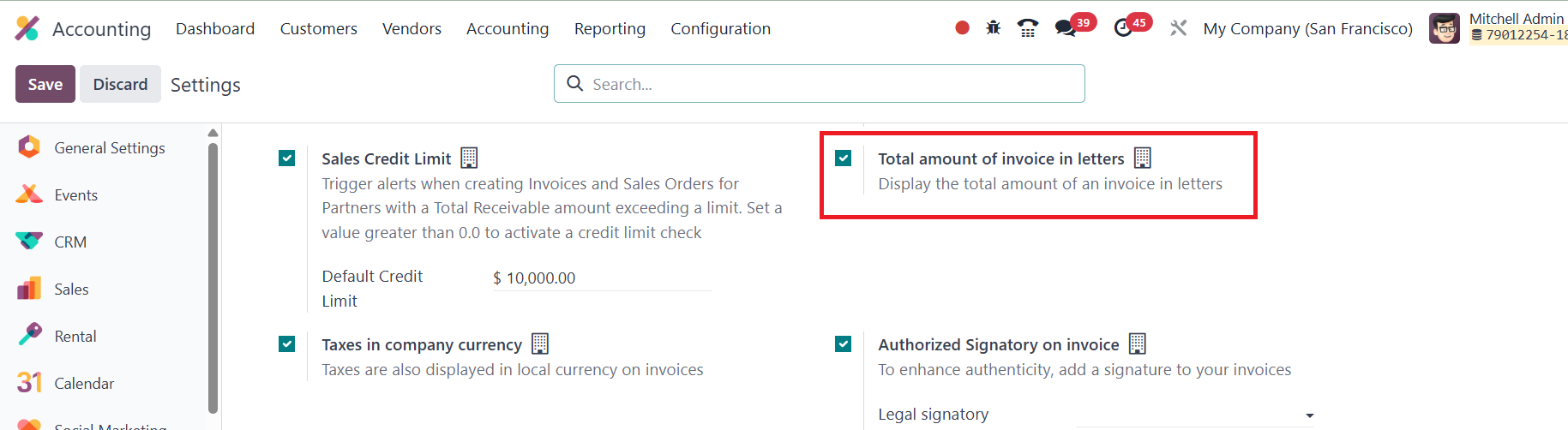Screen dimensions: 1568x430
Task: Open the Configuration menu
Action: [720, 29]
